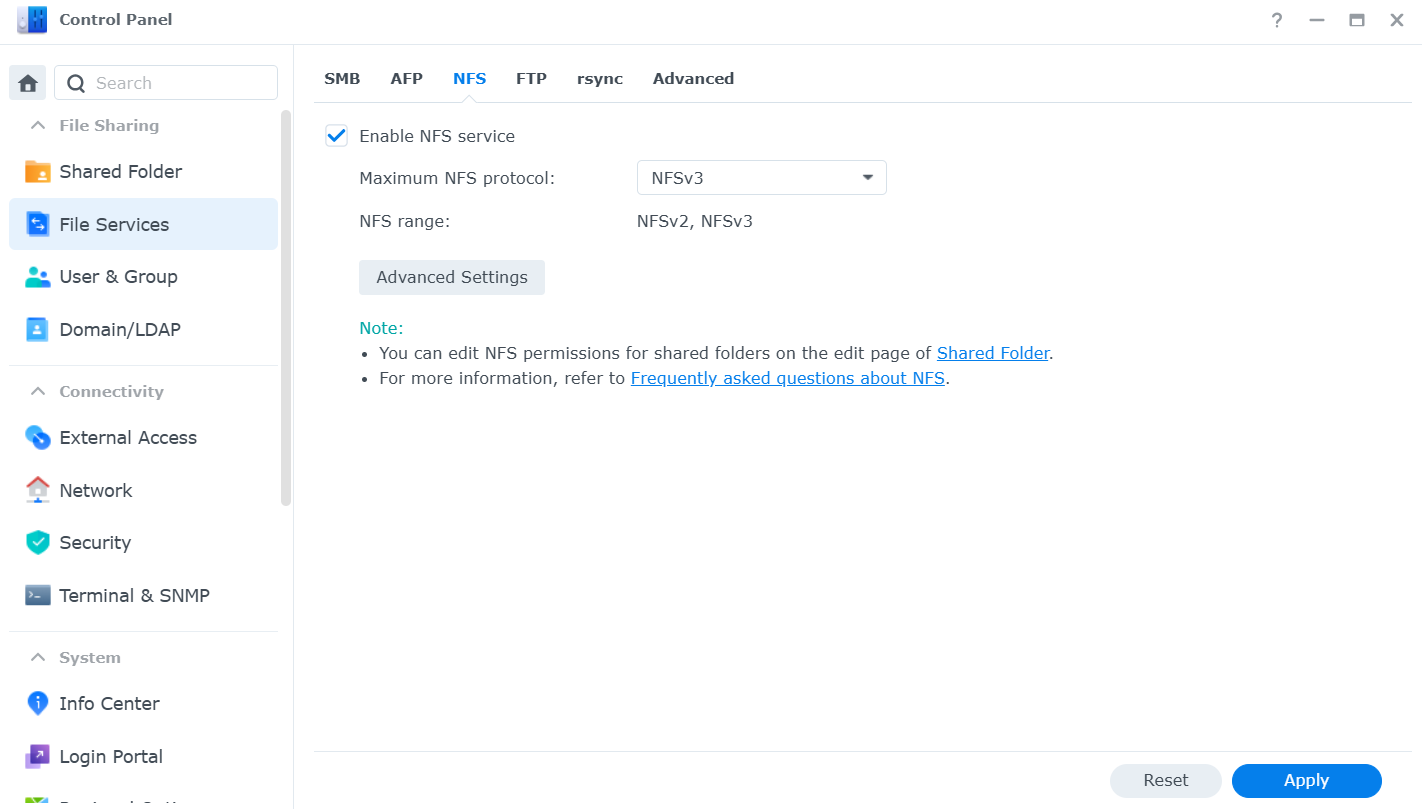Collapse the File Sharing section
The image size is (1422, 809).
click(38, 125)
